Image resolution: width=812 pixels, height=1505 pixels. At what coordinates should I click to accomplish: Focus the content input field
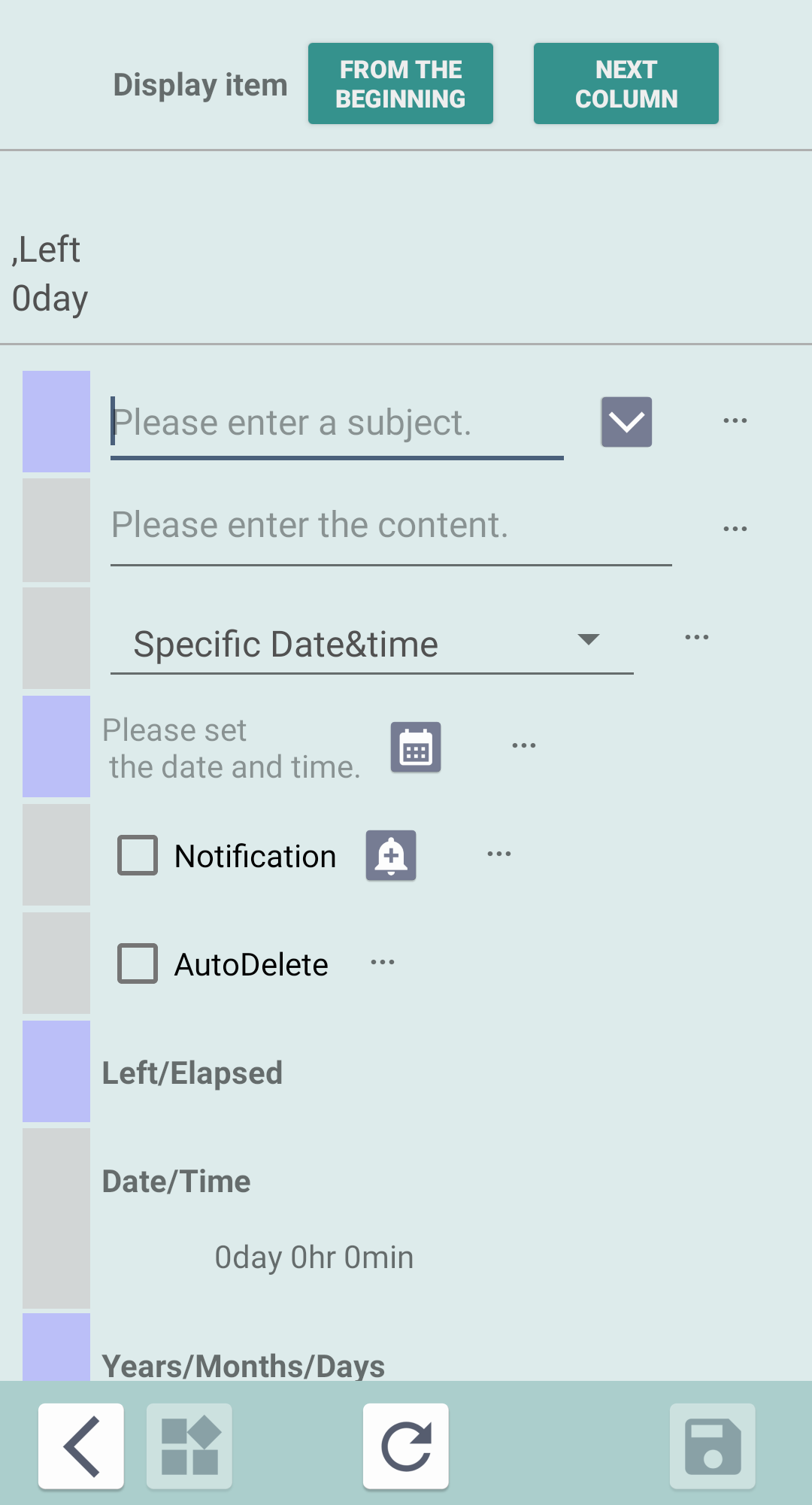coord(391,526)
